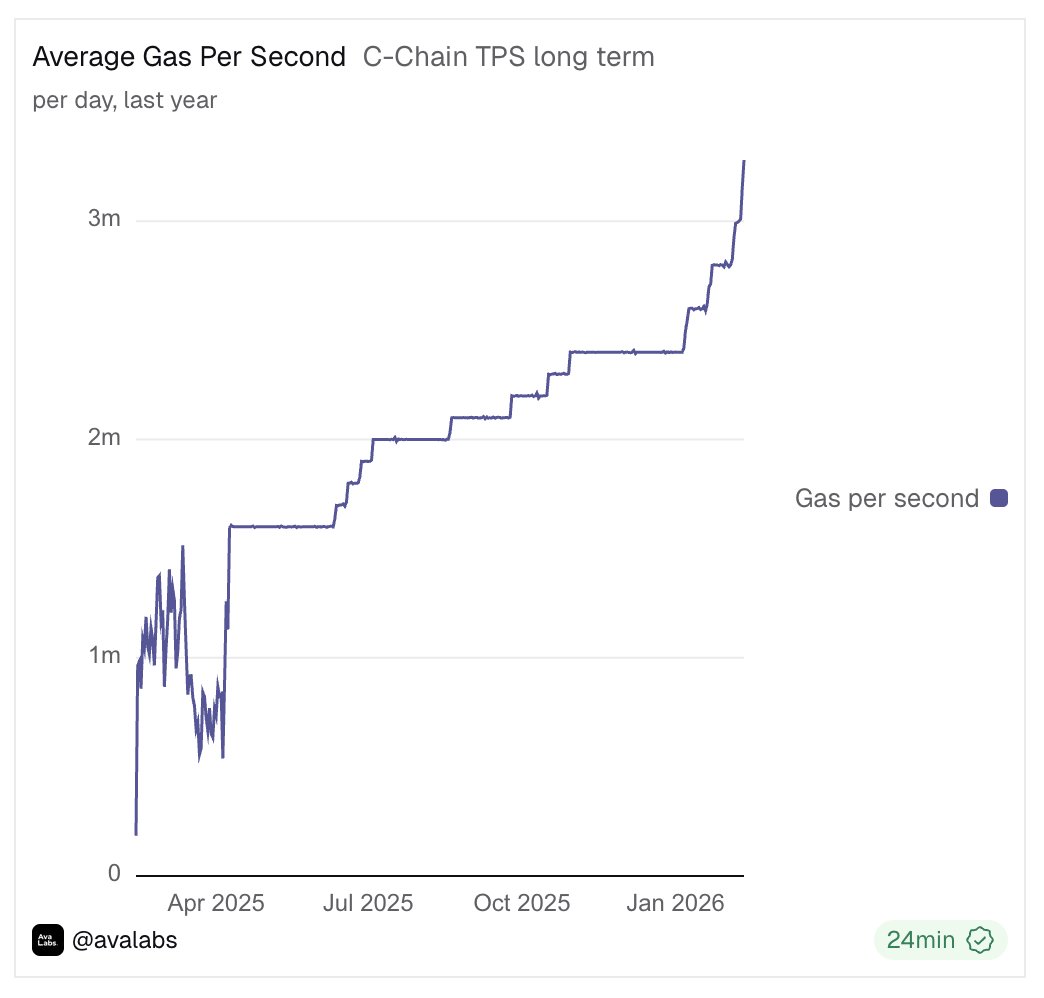Click the line's starting point near zero
Image resolution: width=1044 pixels, height=998 pixels.
click(x=135, y=833)
